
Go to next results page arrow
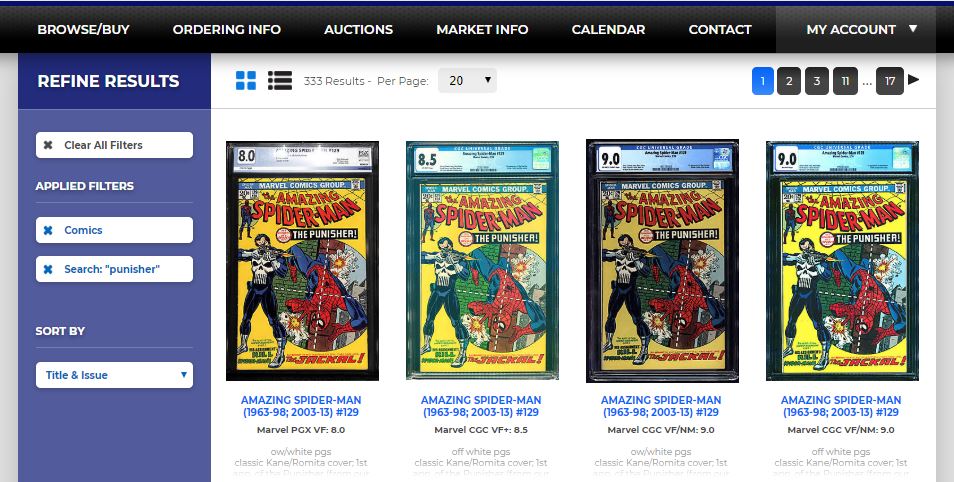coord(913,80)
